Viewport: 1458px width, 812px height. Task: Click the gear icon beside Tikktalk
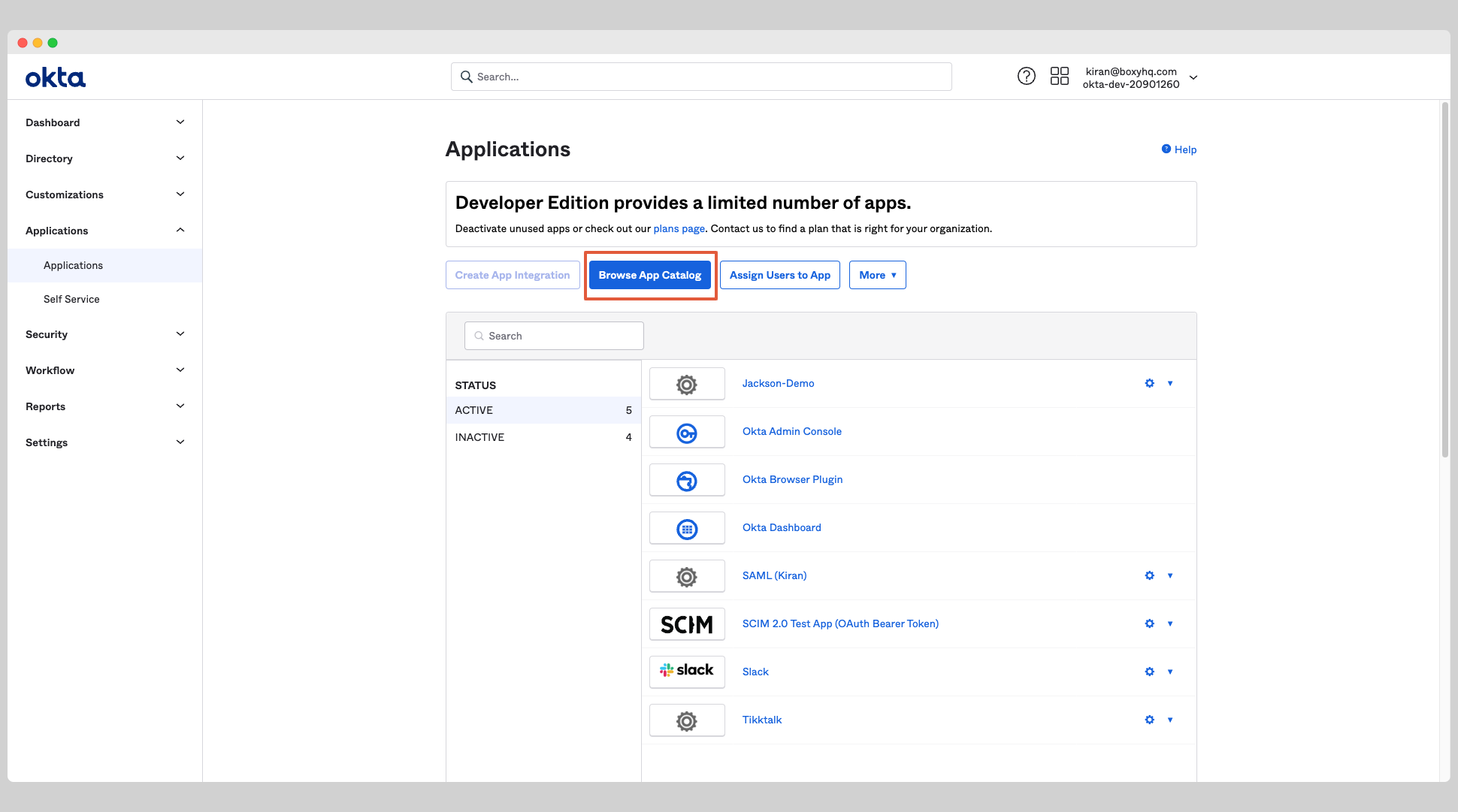pyautogui.click(x=1149, y=720)
